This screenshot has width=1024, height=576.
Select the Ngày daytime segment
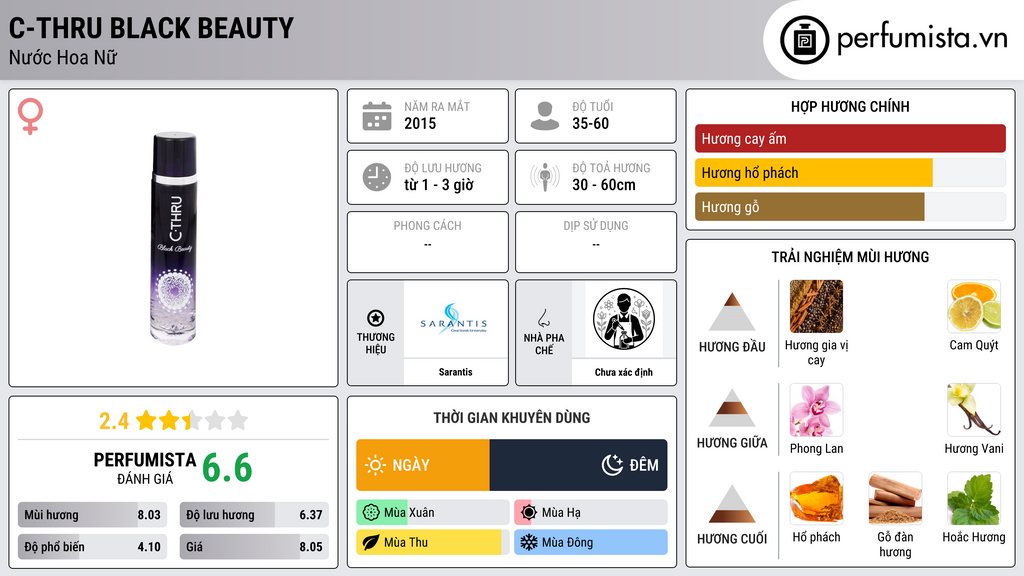[423, 465]
